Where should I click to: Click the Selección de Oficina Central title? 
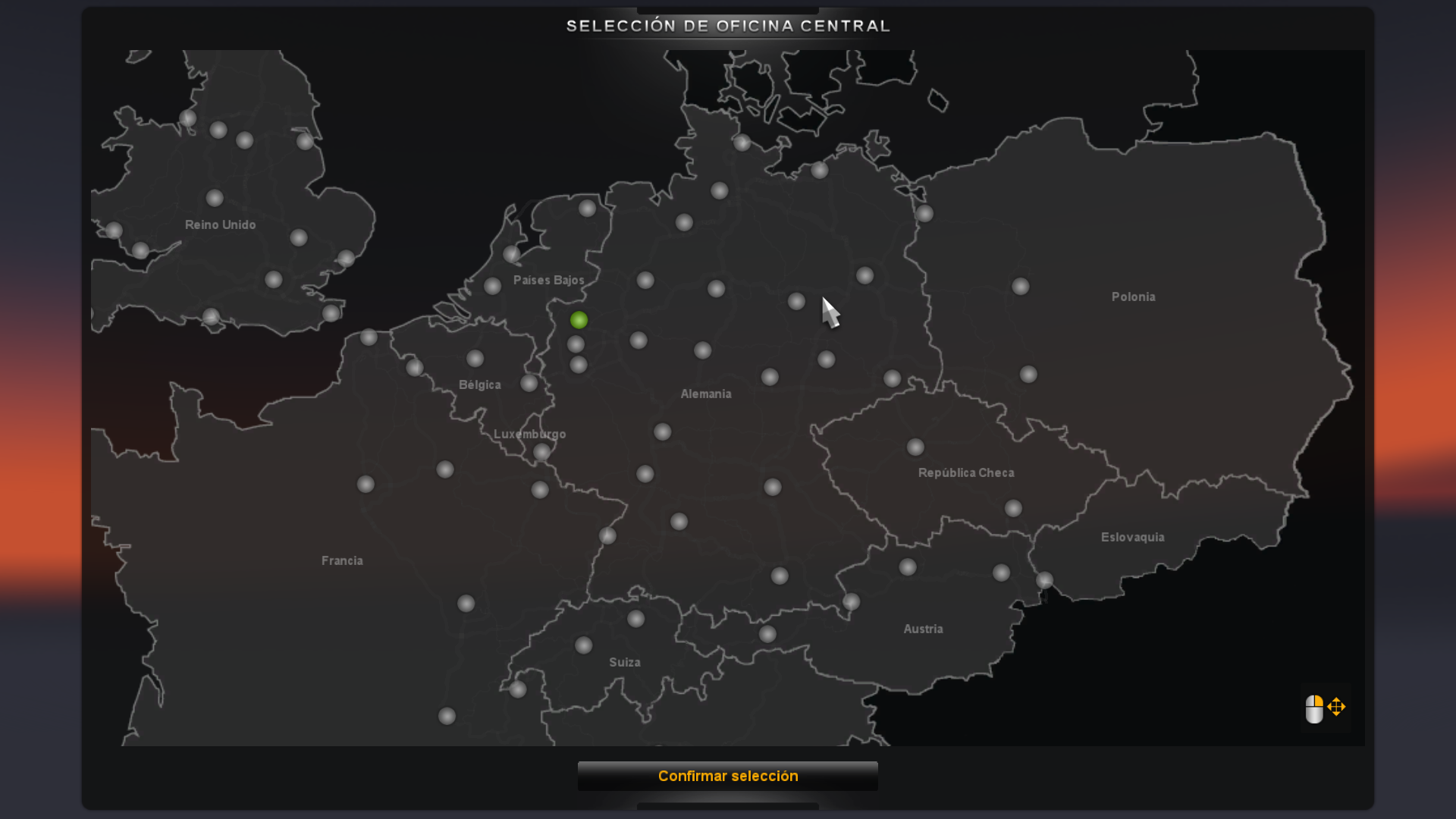728,26
